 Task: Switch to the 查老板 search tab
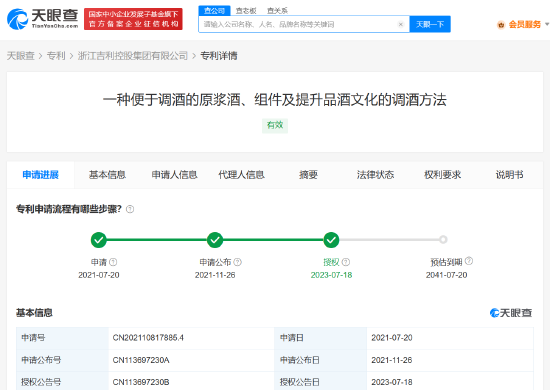(246, 11)
